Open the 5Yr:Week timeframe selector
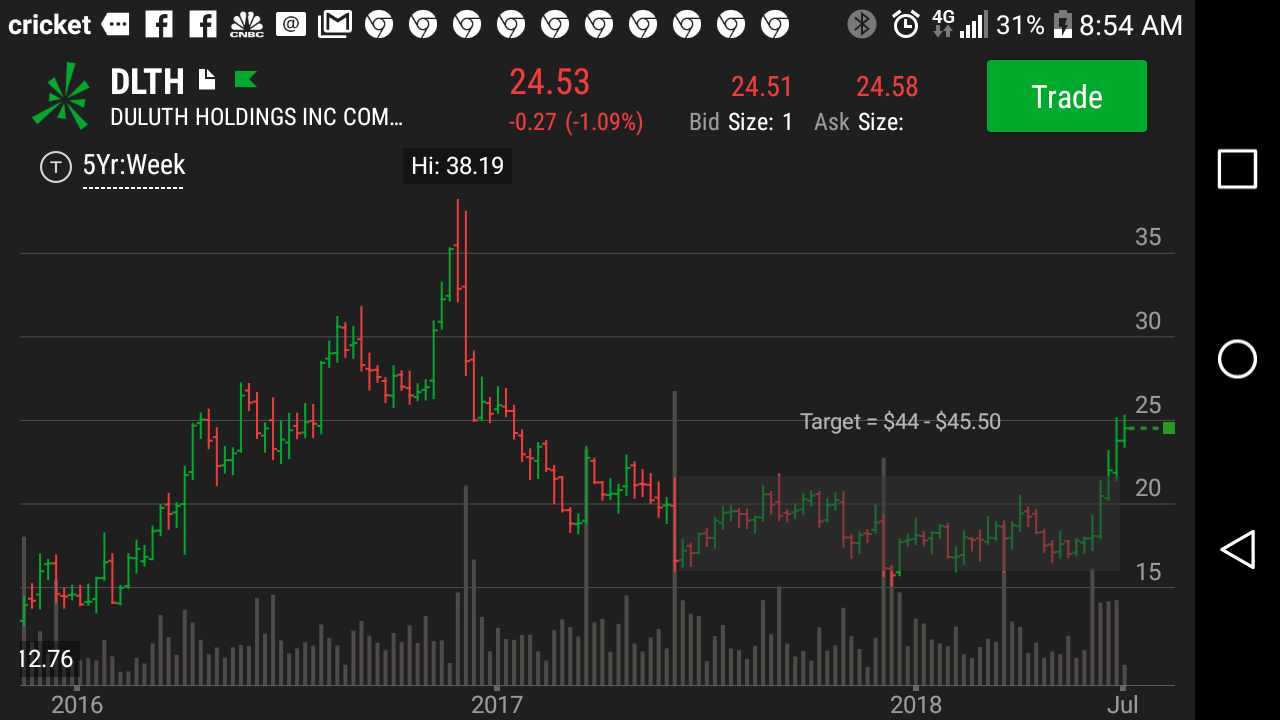 pyautogui.click(x=134, y=165)
